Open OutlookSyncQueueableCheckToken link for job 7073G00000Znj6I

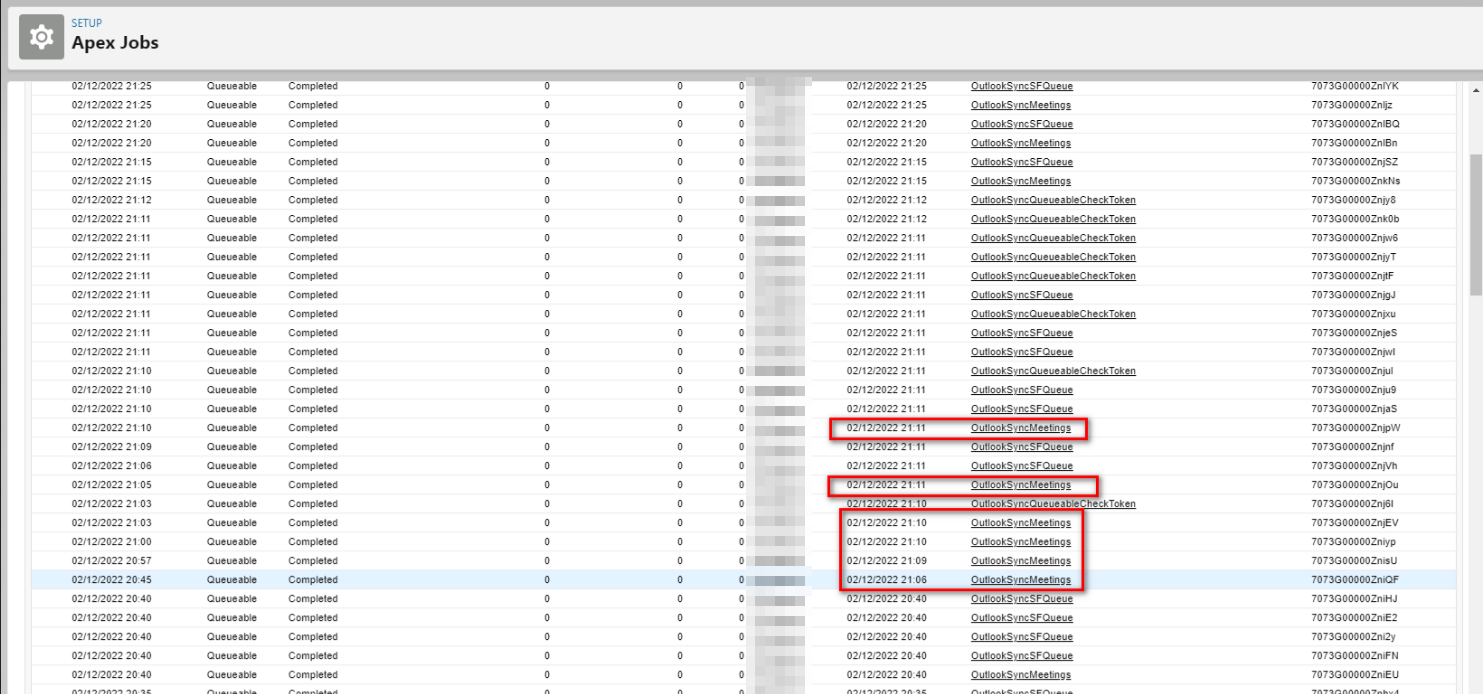tap(1053, 504)
